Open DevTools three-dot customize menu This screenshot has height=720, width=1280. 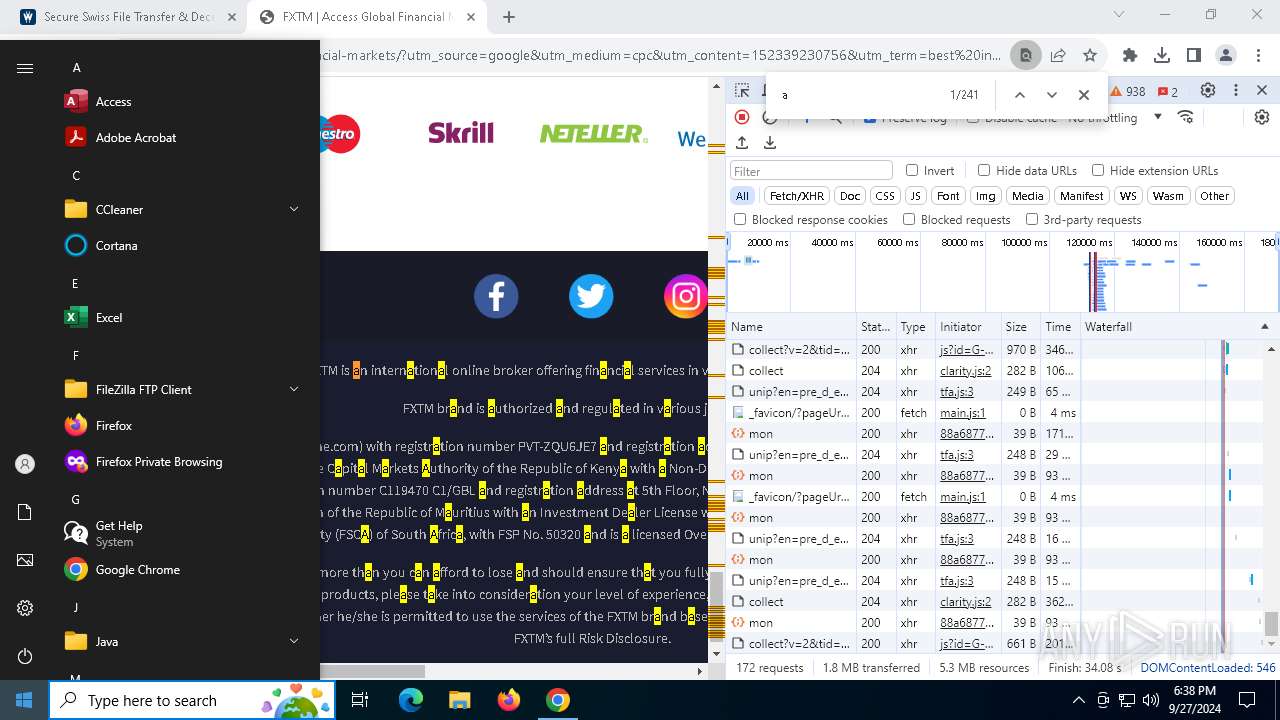pyautogui.click(x=1236, y=91)
